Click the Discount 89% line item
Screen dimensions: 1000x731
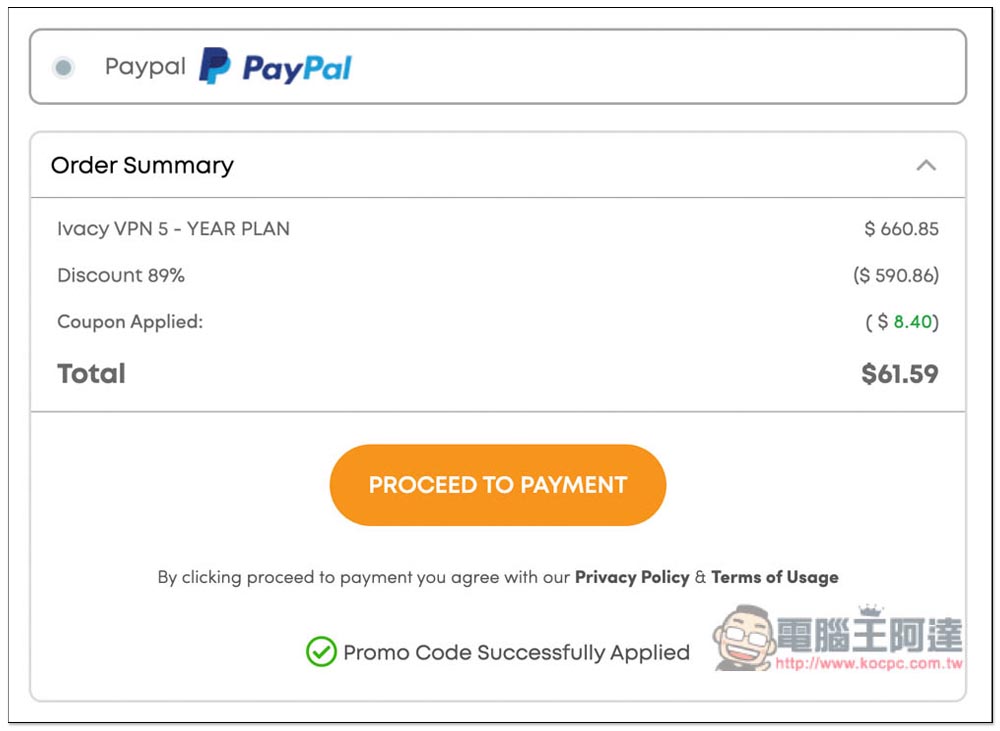click(x=121, y=275)
